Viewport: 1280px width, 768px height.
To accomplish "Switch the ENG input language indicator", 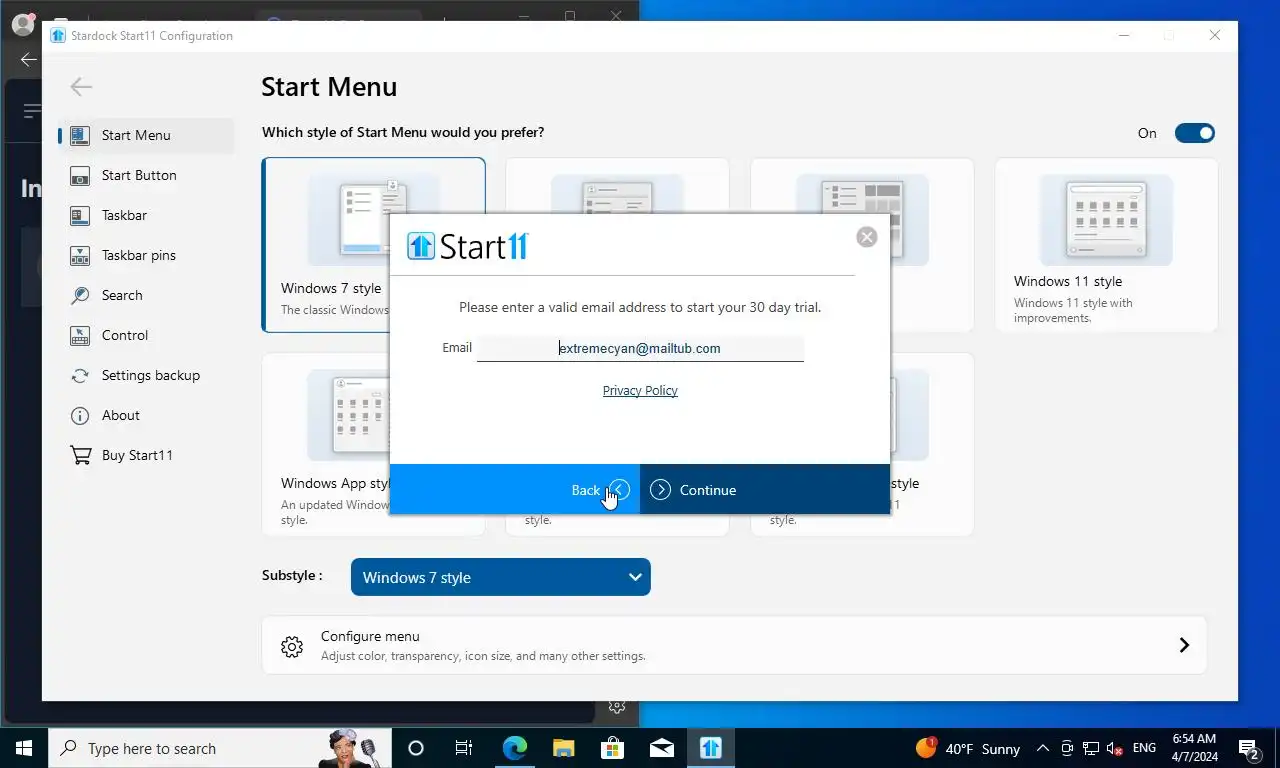I will (1144, 748).
